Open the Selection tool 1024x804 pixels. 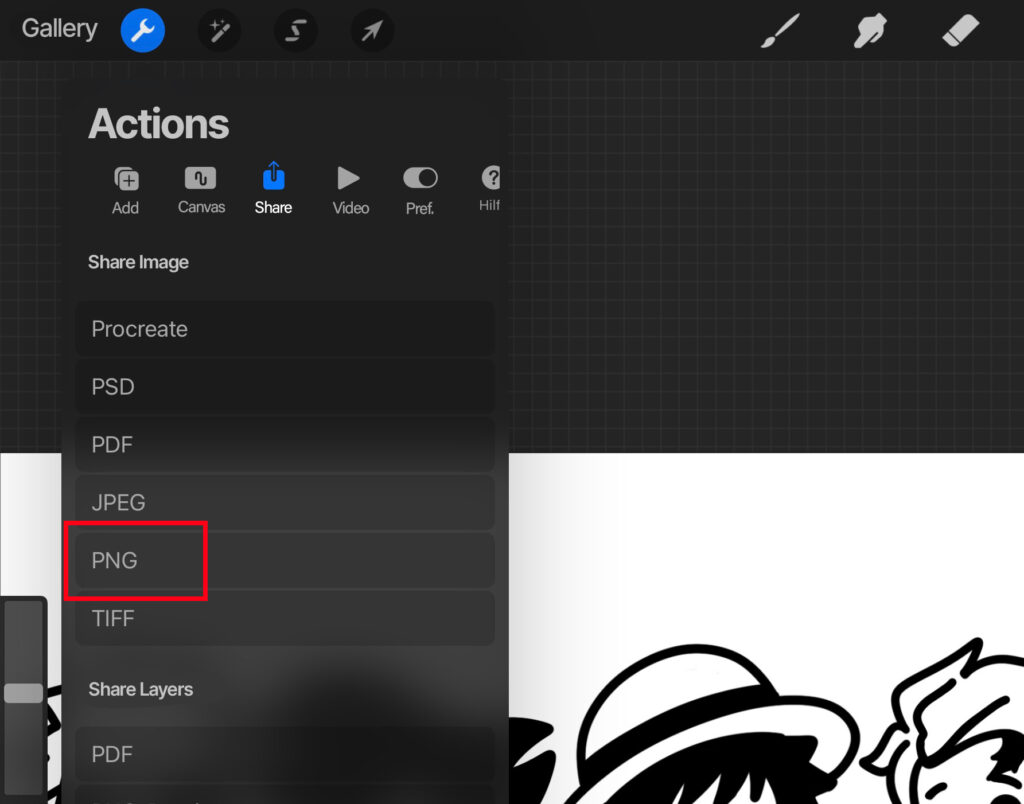(x=296, y=30)
